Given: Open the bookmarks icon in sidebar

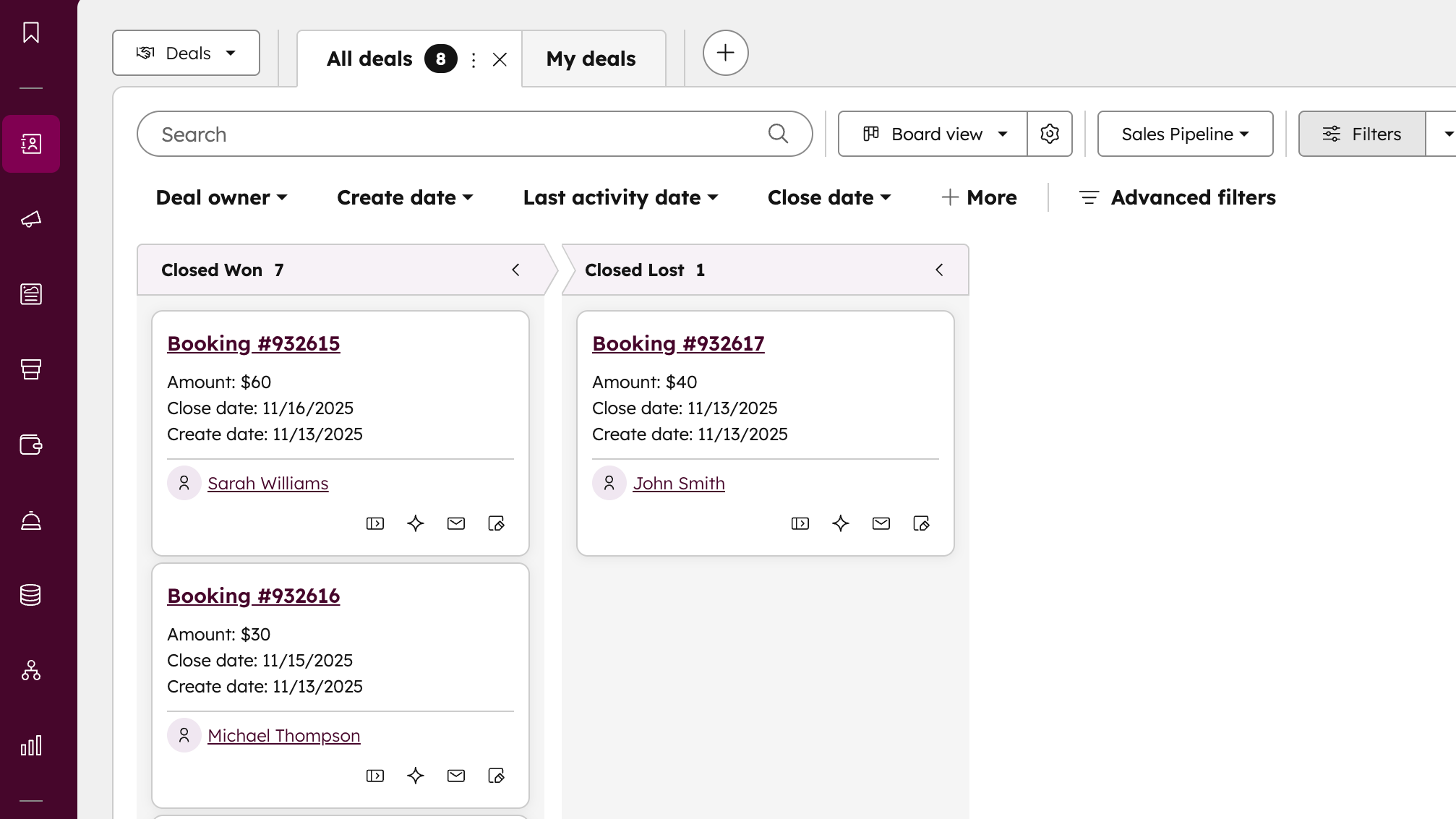Looking at the screenshot, I should tap(30, 33).
